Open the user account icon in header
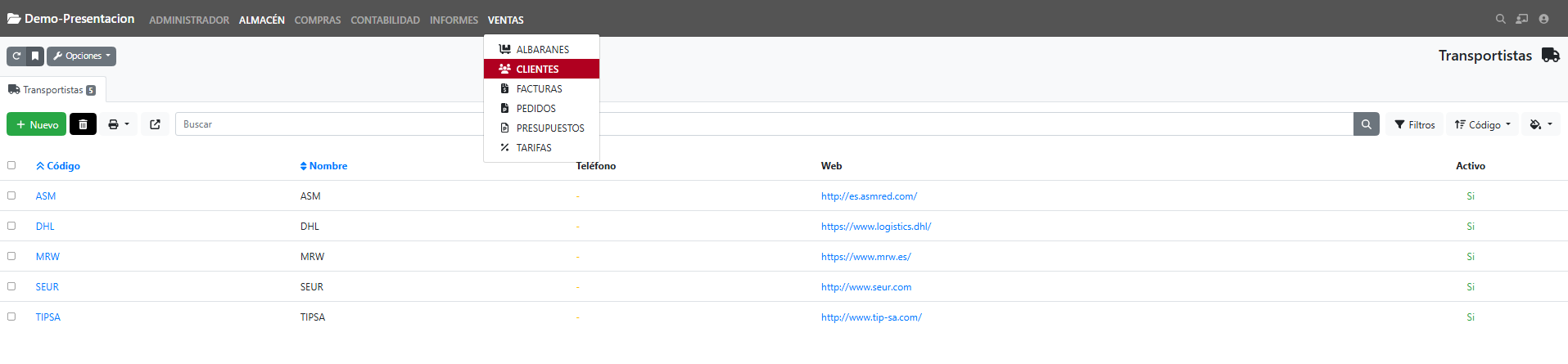This screenshot has height=364, width=1568. (1543, 19)
